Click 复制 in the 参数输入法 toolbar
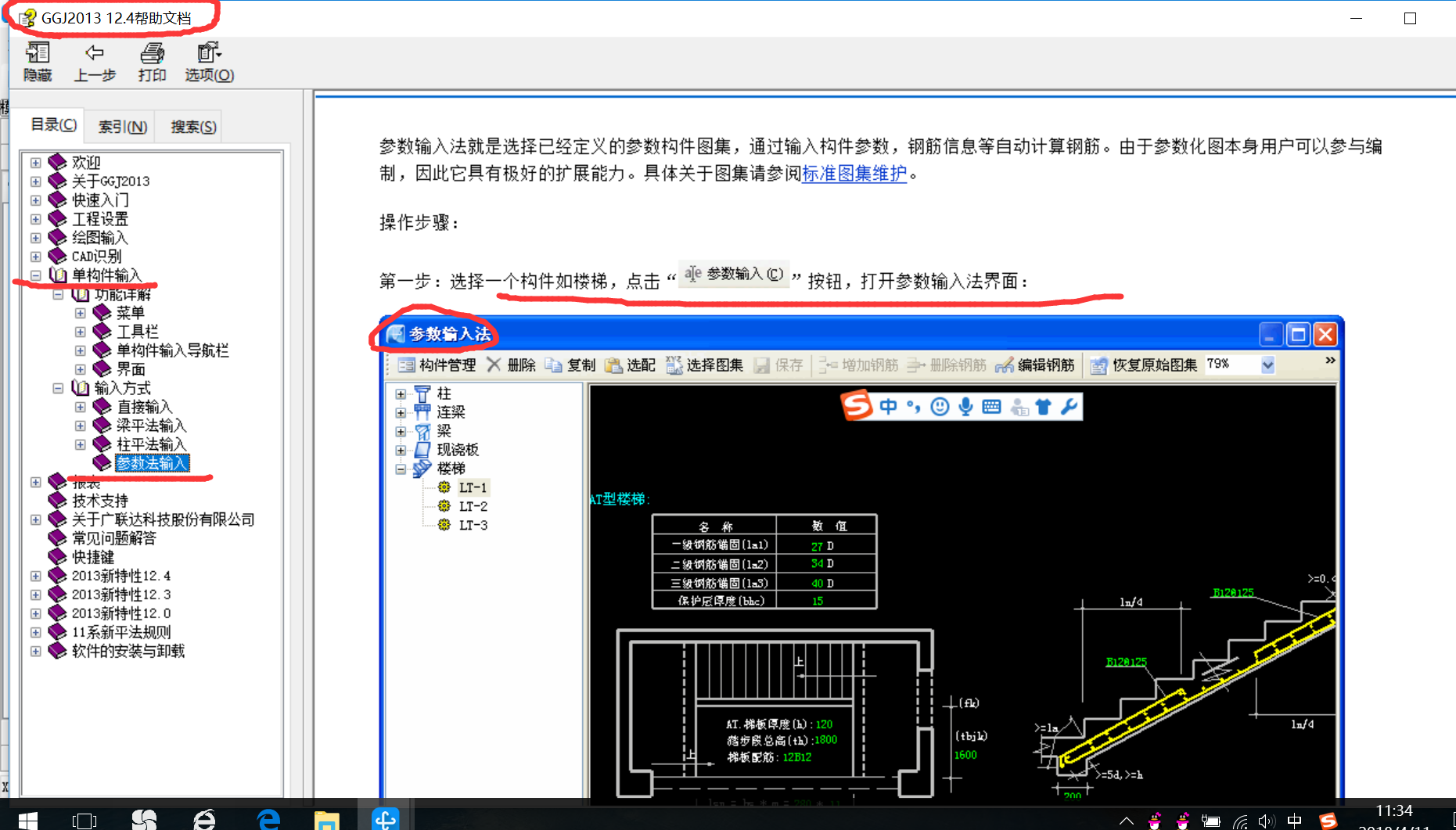Image resolution: width=1456 pixels, height=830 pixels. 570,365
